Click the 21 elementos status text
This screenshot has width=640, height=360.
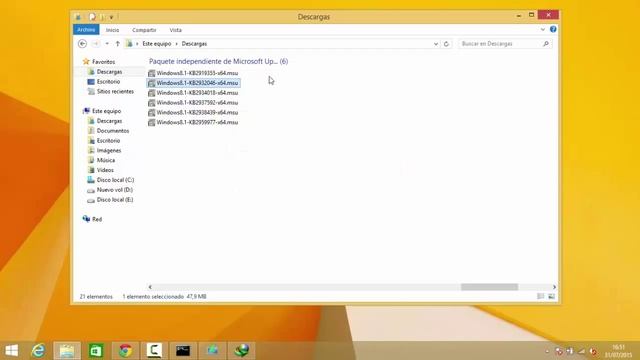pyautogui.click(x=96, y=297)
